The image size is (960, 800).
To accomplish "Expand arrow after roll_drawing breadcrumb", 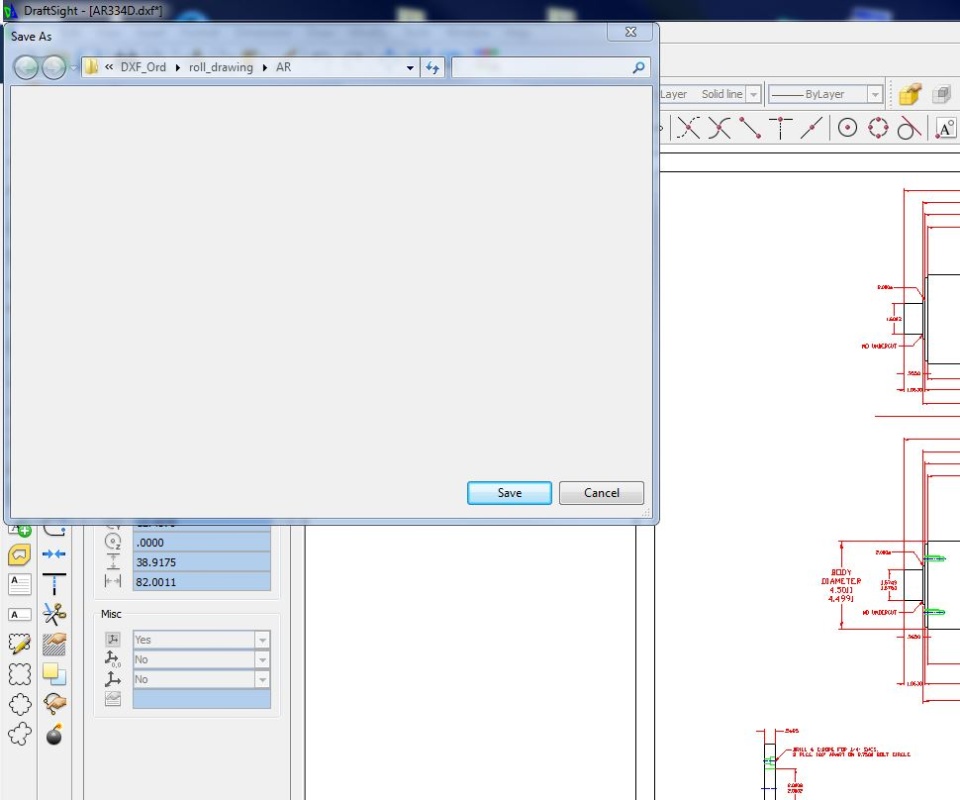I will [x=264, y=67].
